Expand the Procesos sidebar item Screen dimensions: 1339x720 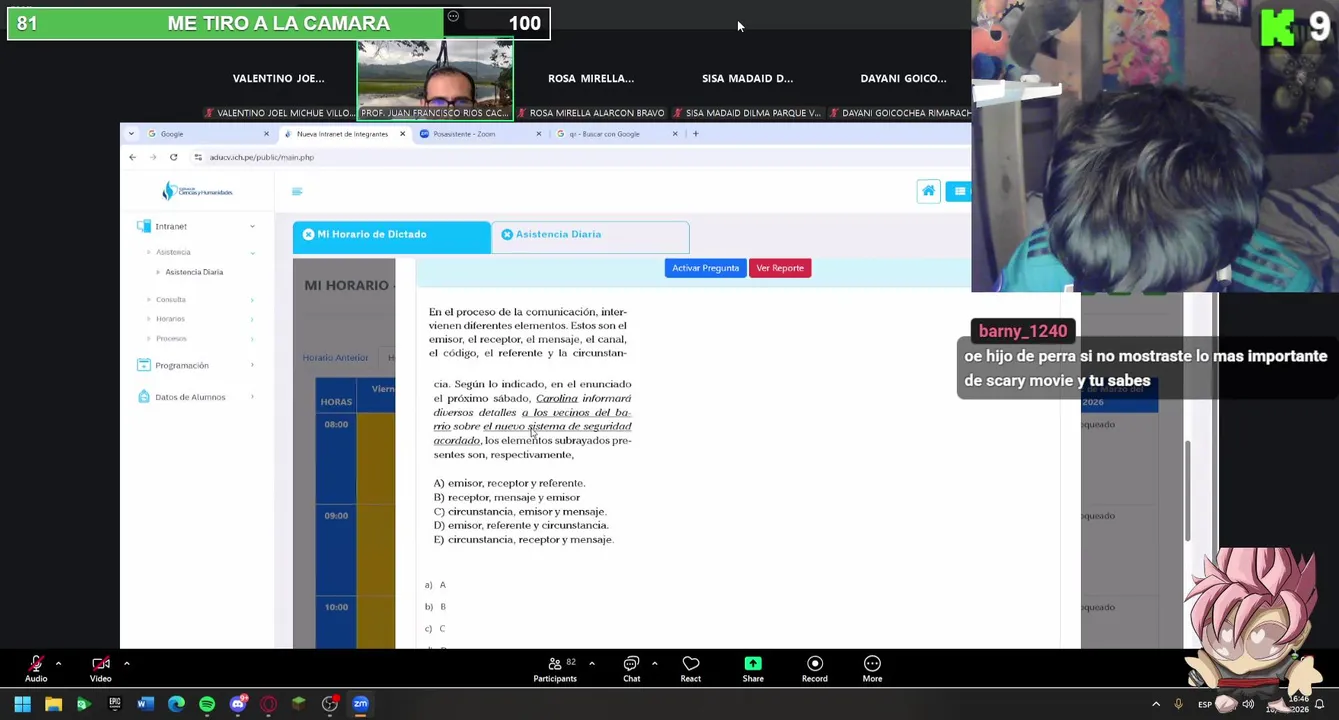tap(200, 338)
